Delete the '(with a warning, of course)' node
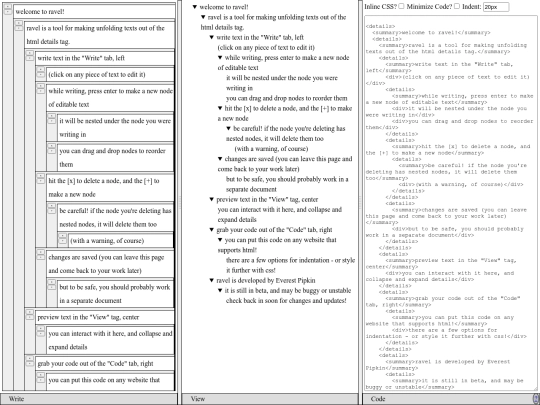 point(62,236)
